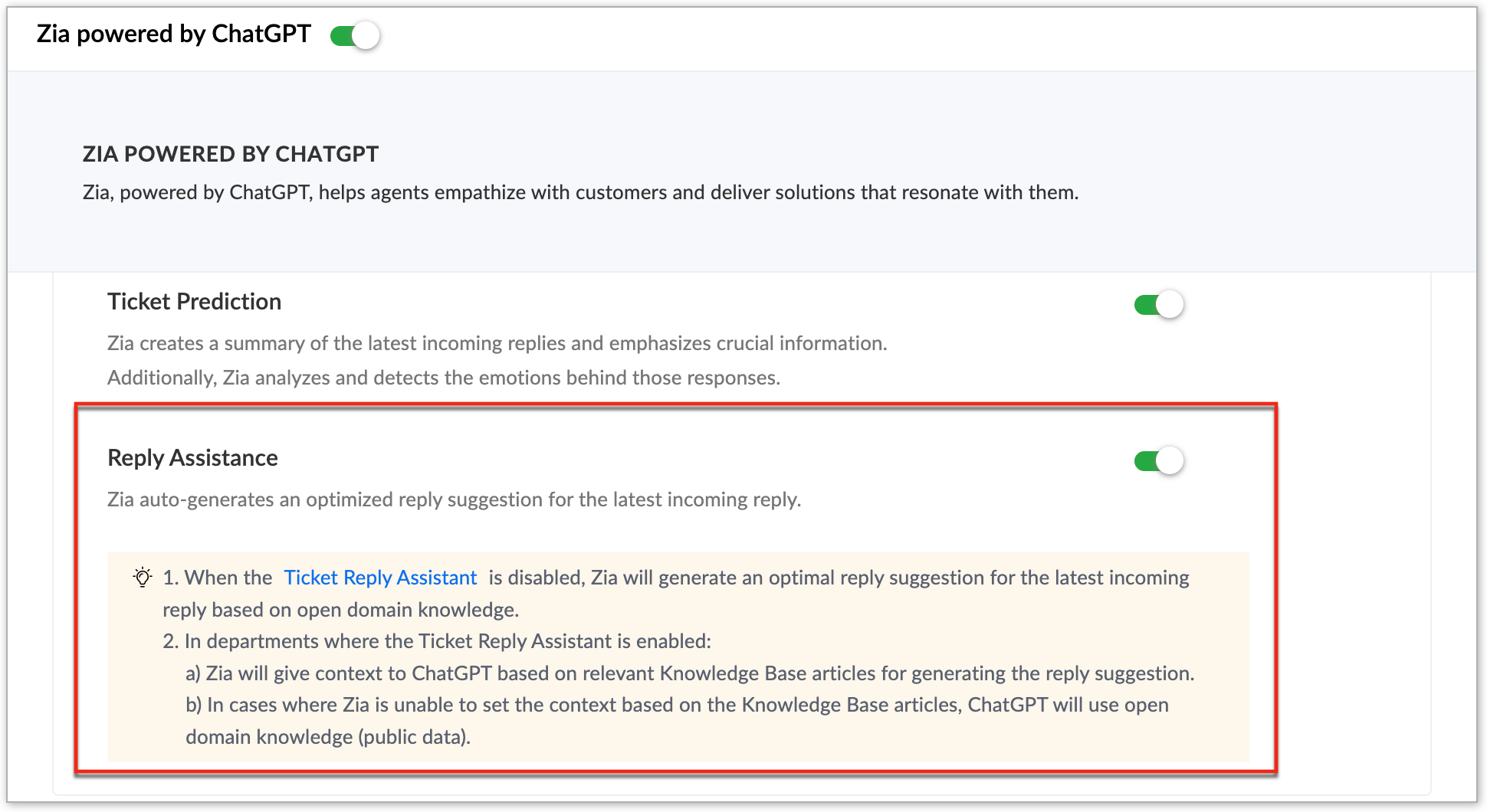Screen dimensions: 1487x812
Task: Click the 'Zia powered by ChatGPT' page title
Action: click(174, 34)
